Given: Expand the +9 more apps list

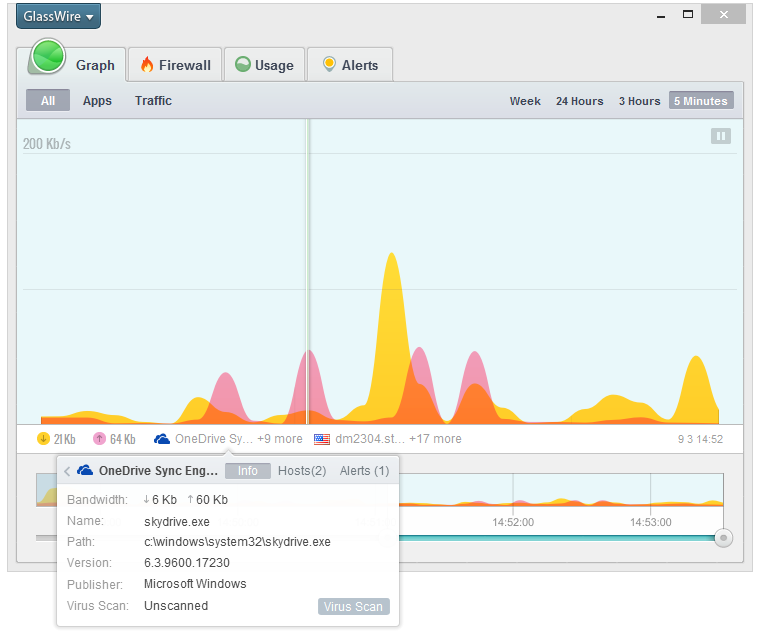Looking at the screenshot, I should coord(280,439).
